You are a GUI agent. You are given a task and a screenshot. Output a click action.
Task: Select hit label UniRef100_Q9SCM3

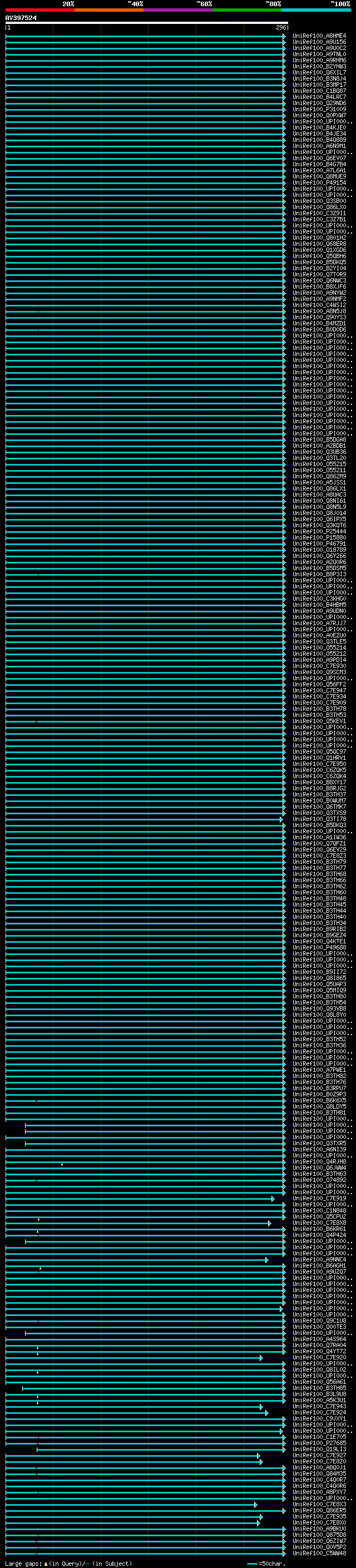(x=319, y=672)
